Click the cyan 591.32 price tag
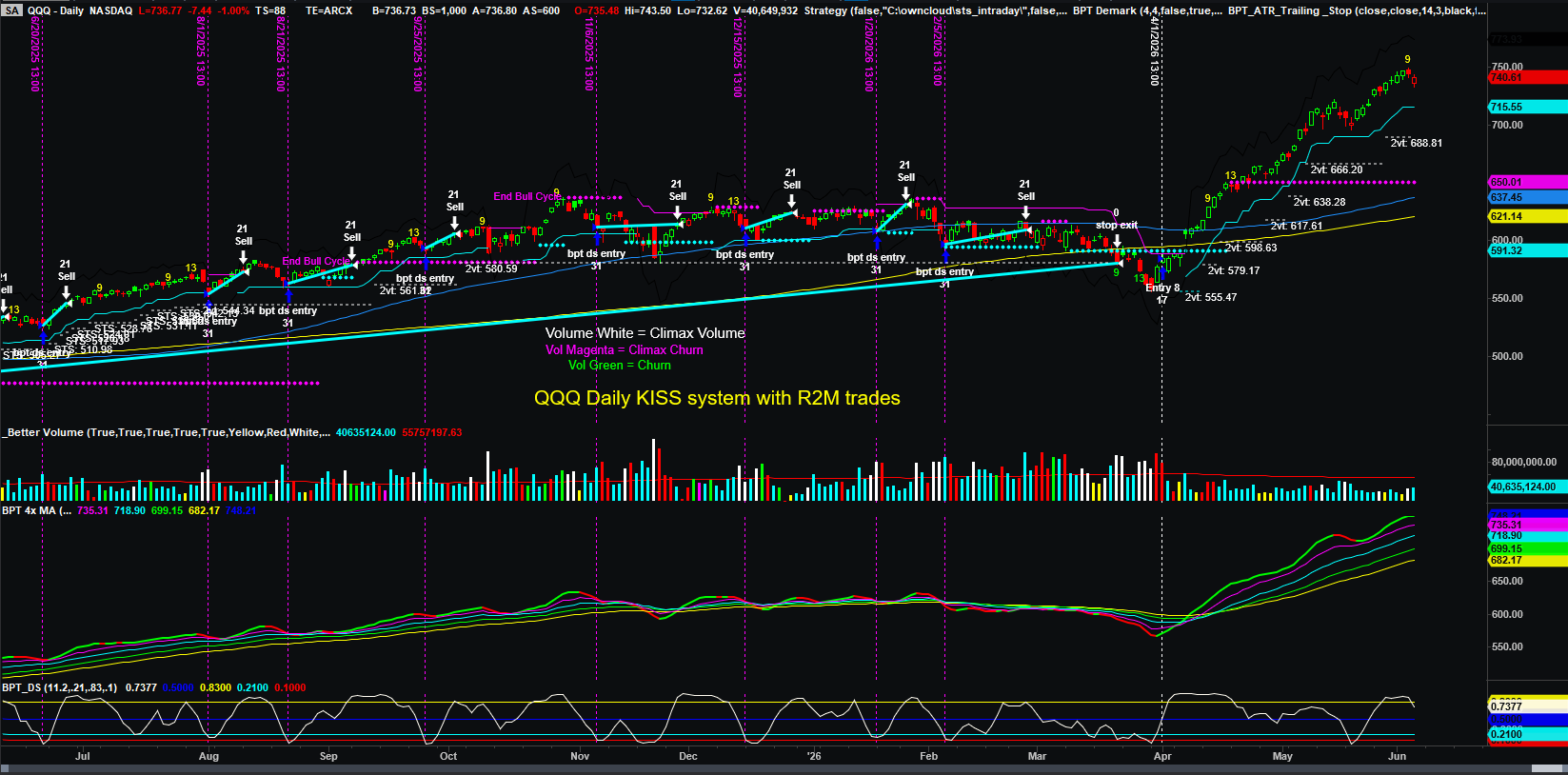The width and height of the screenshot is (1568, 775). [x=1527, y=250]
